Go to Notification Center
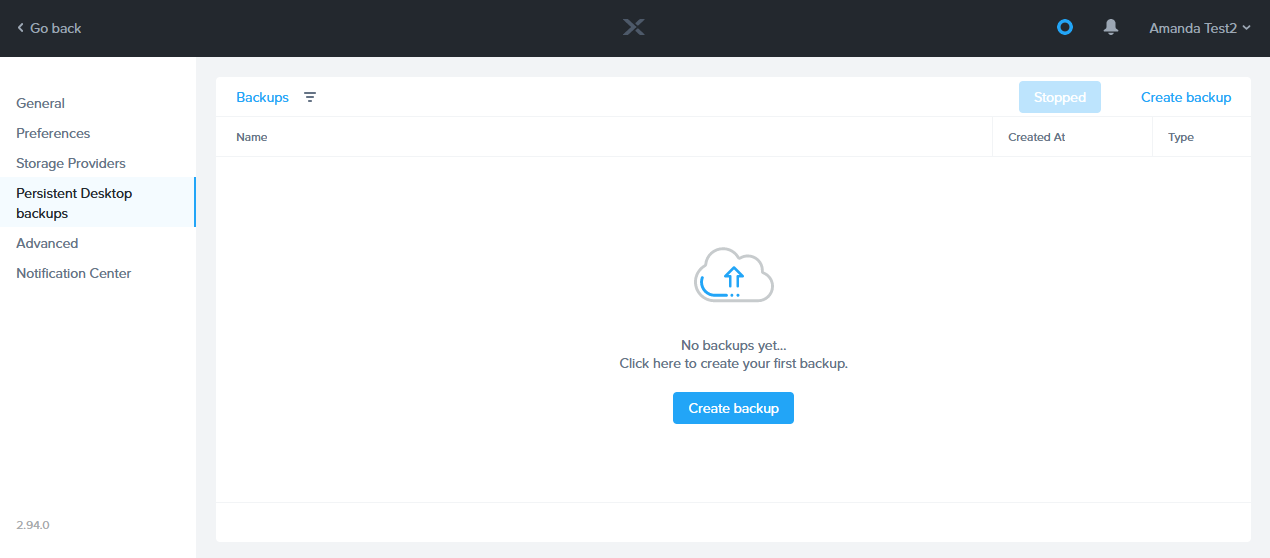 coord(74,273)
